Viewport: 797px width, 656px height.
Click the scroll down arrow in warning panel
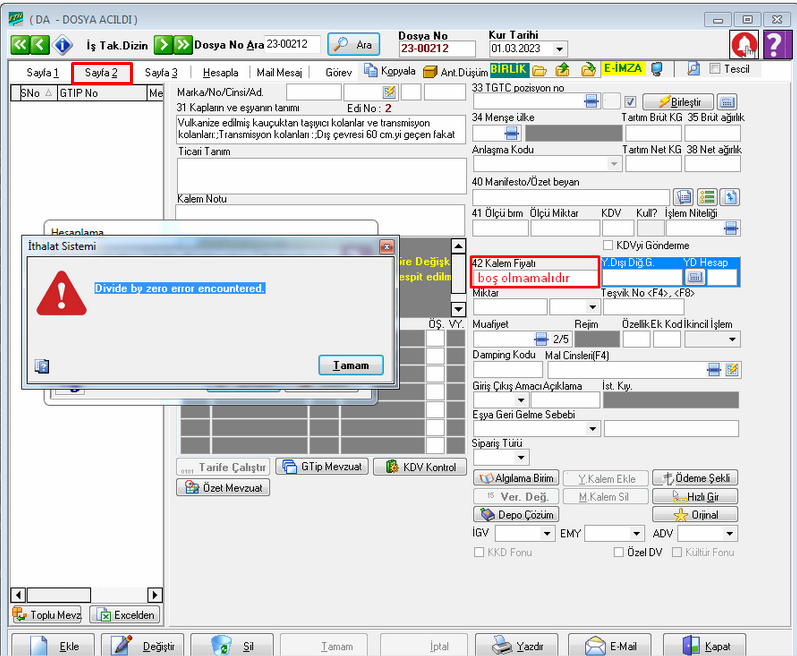coord(458,309)
